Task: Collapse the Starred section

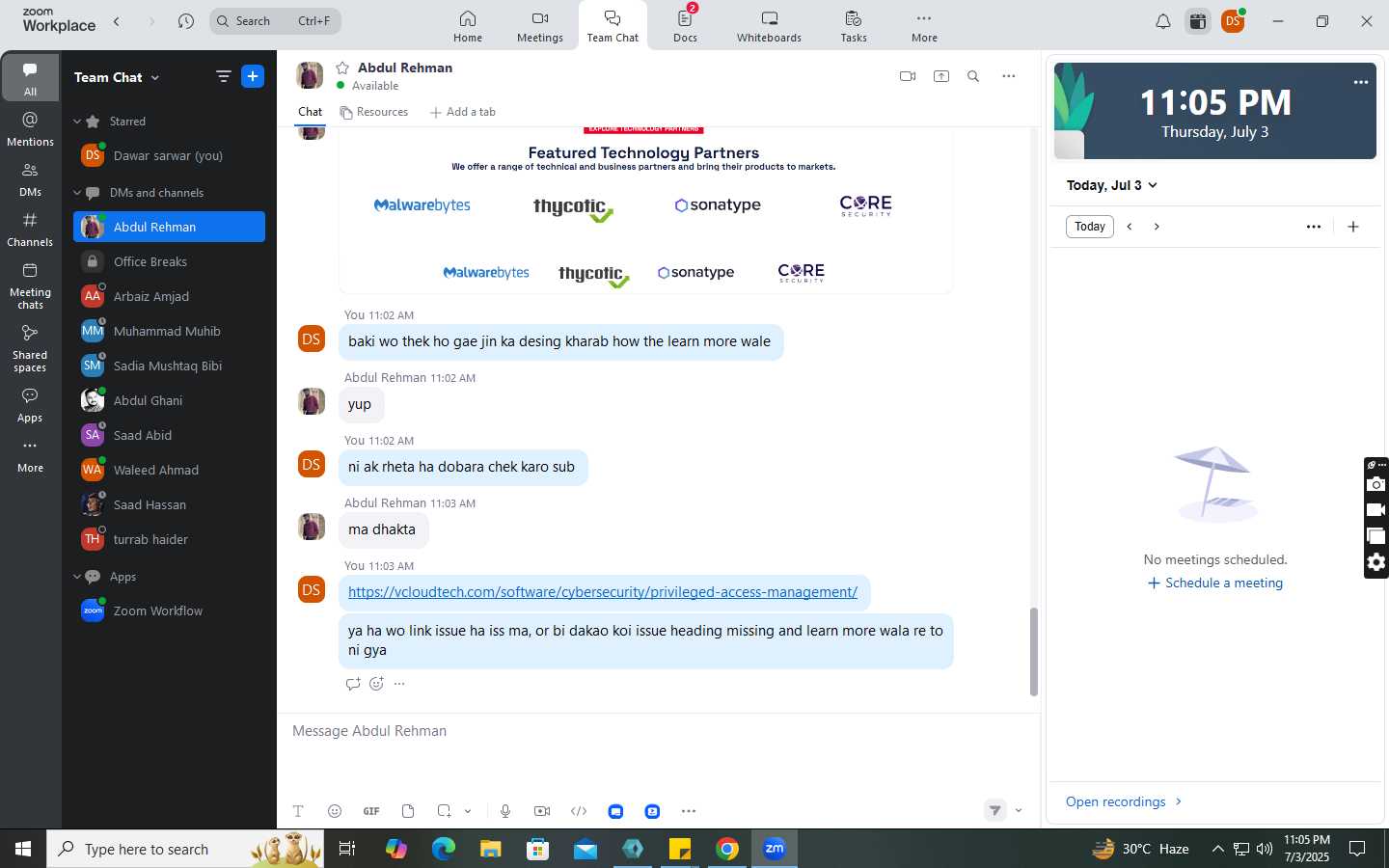Action: click(77, 122)
